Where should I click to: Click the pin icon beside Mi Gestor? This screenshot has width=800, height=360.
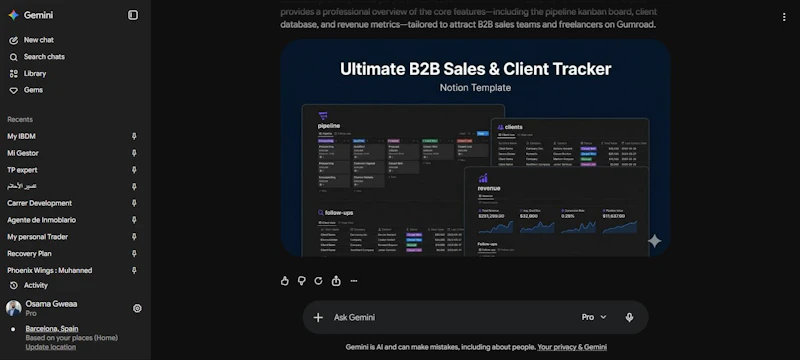(134, 153)
